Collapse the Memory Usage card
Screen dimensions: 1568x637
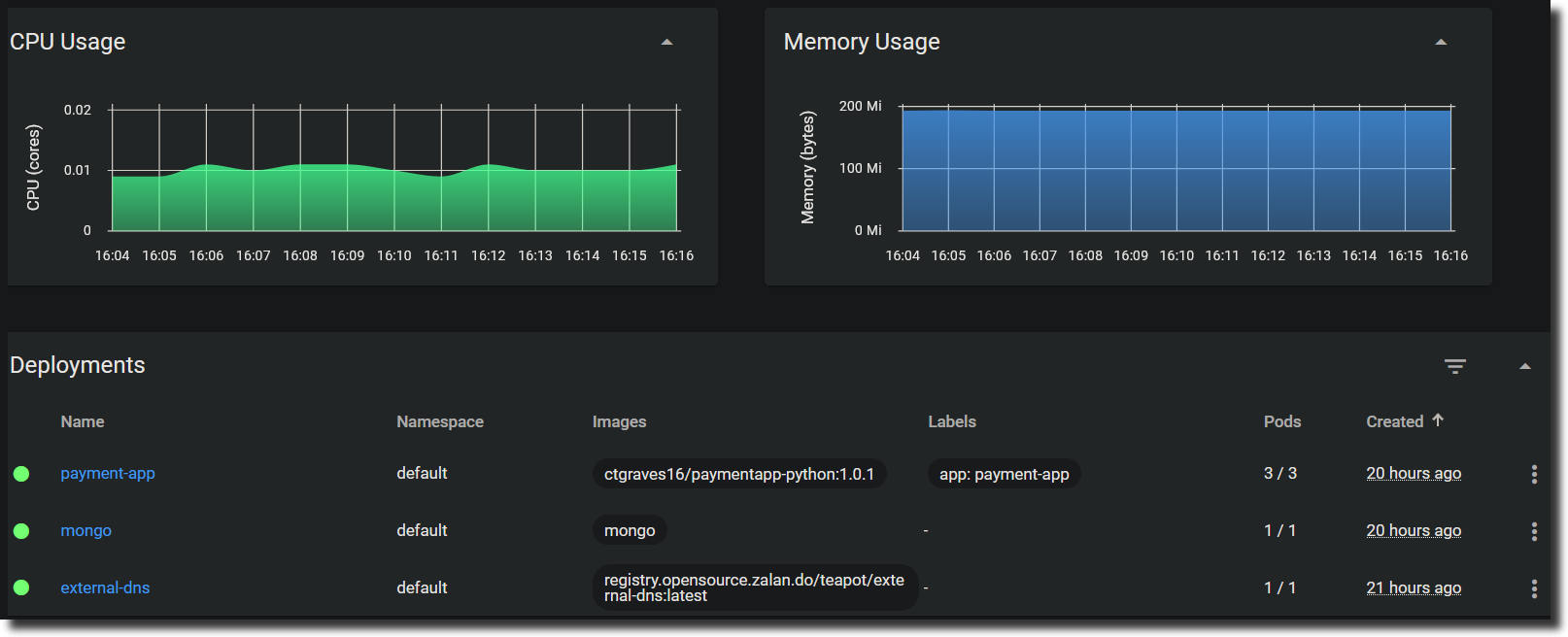click(1441, 42)
